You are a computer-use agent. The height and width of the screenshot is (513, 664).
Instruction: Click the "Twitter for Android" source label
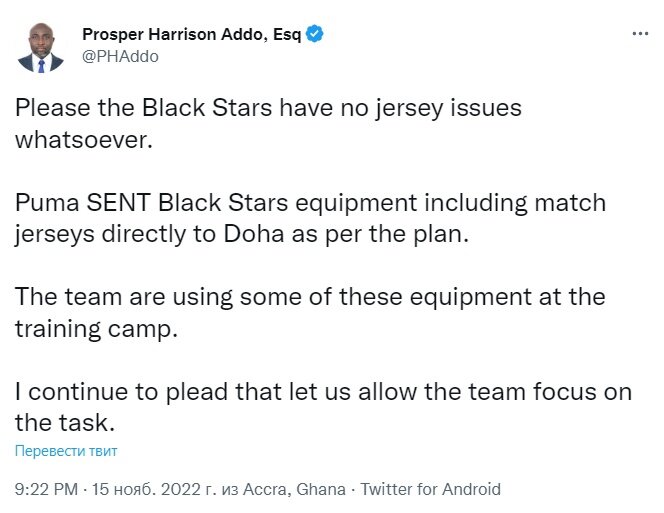[430, 490]
